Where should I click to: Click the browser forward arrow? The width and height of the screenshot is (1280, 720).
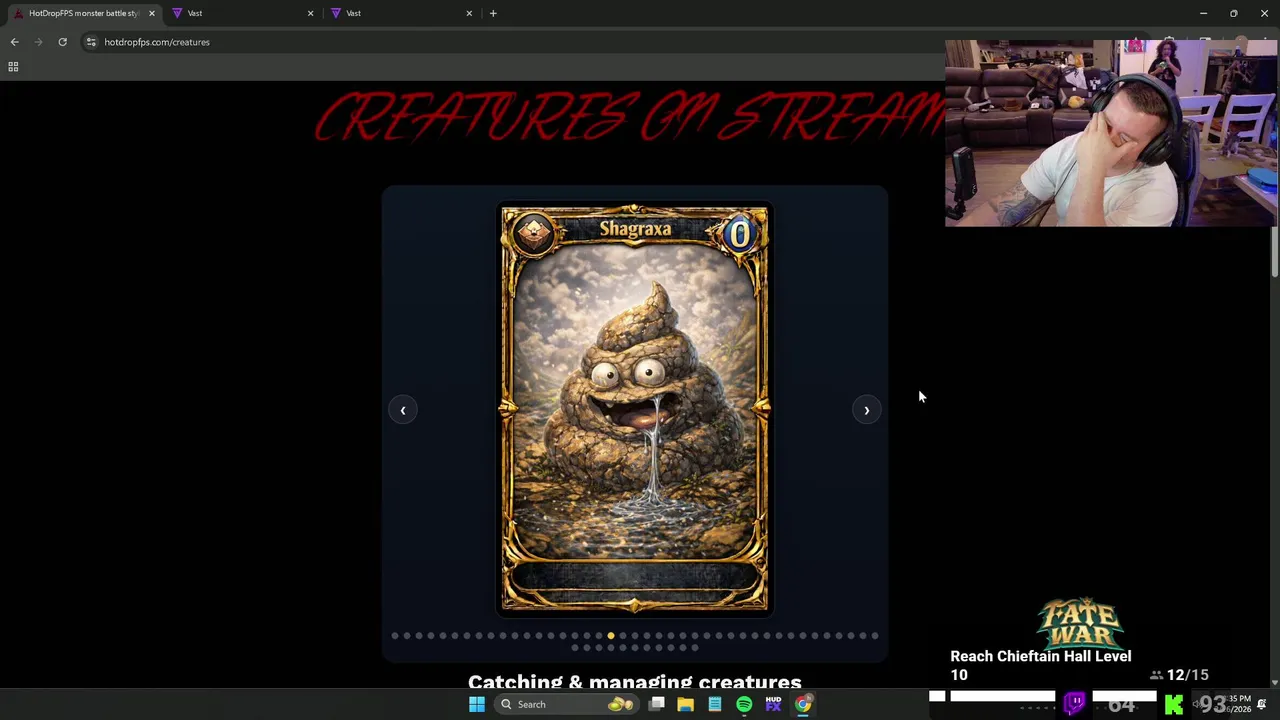click(38, 42)
